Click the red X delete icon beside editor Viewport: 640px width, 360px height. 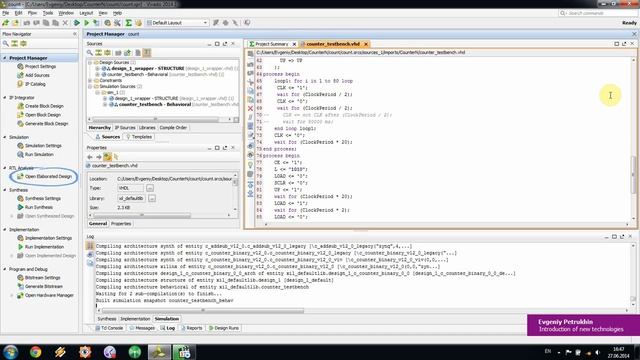(250, 109)
